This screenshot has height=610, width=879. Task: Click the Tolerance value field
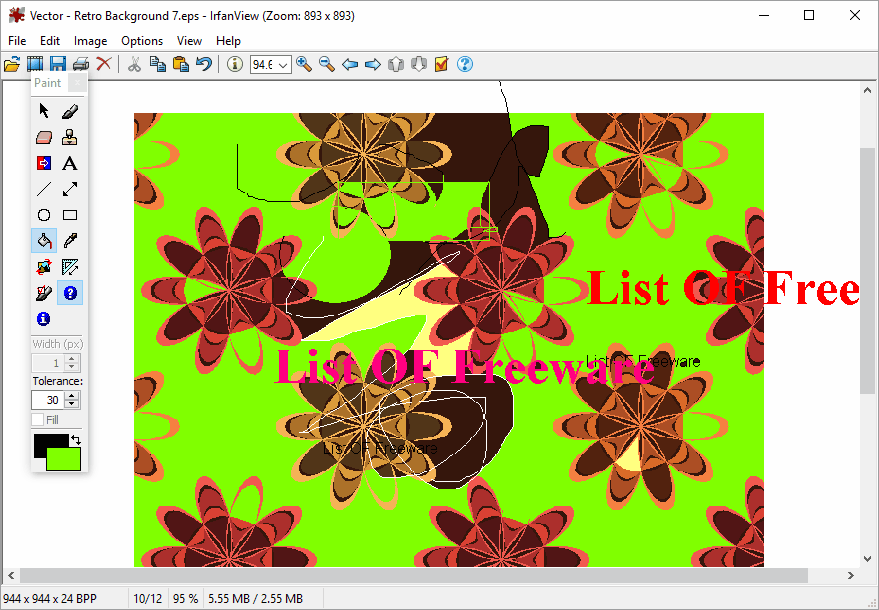point(48,400)
